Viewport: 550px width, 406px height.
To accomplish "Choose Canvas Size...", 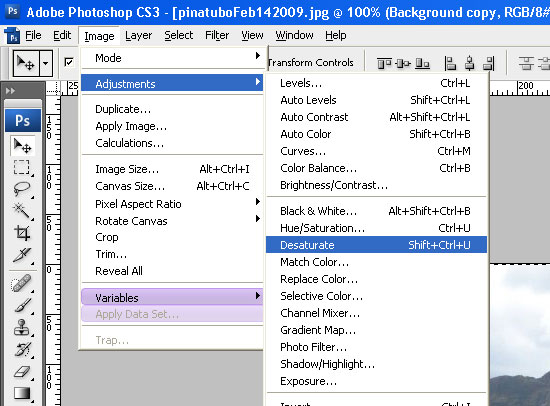I will [173, 186].
